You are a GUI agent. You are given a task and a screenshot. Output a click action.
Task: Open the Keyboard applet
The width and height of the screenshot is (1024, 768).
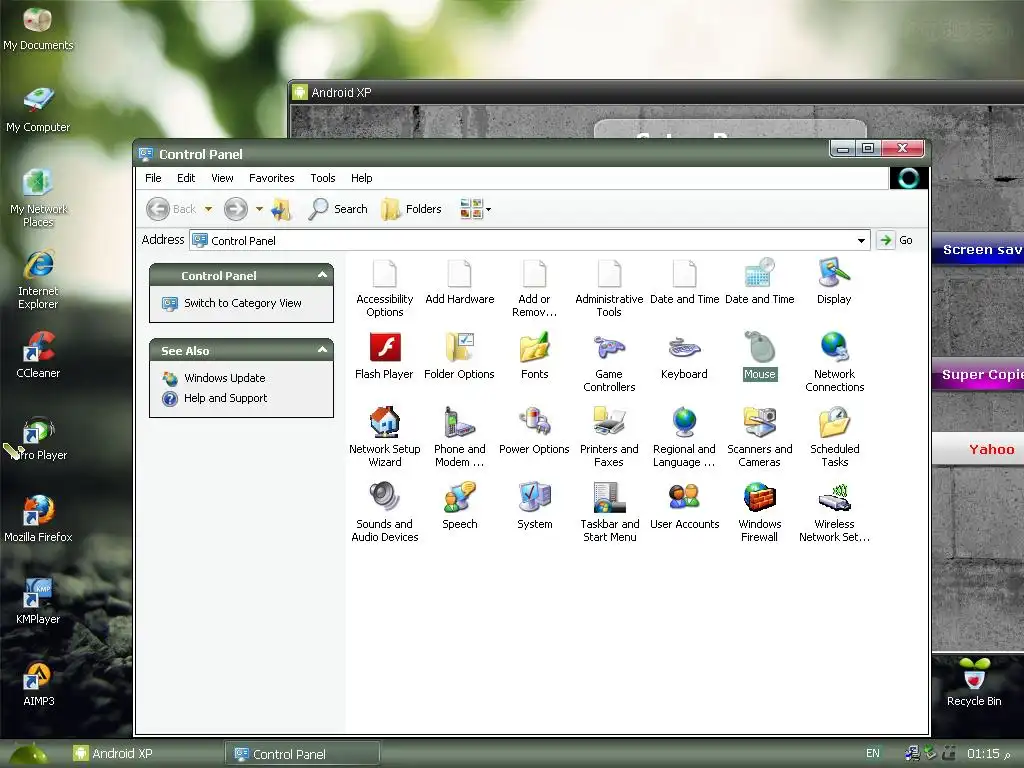[x=684, y=357]
